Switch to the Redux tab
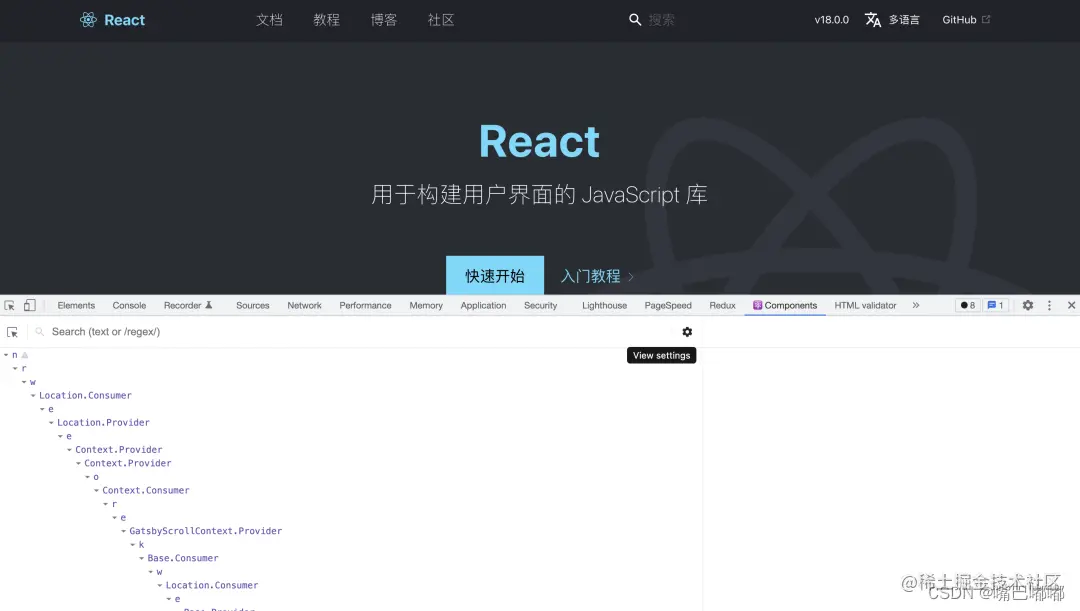Image resolution: width=1080 pixels, height=611 pixels. click(x=723, y=305)
